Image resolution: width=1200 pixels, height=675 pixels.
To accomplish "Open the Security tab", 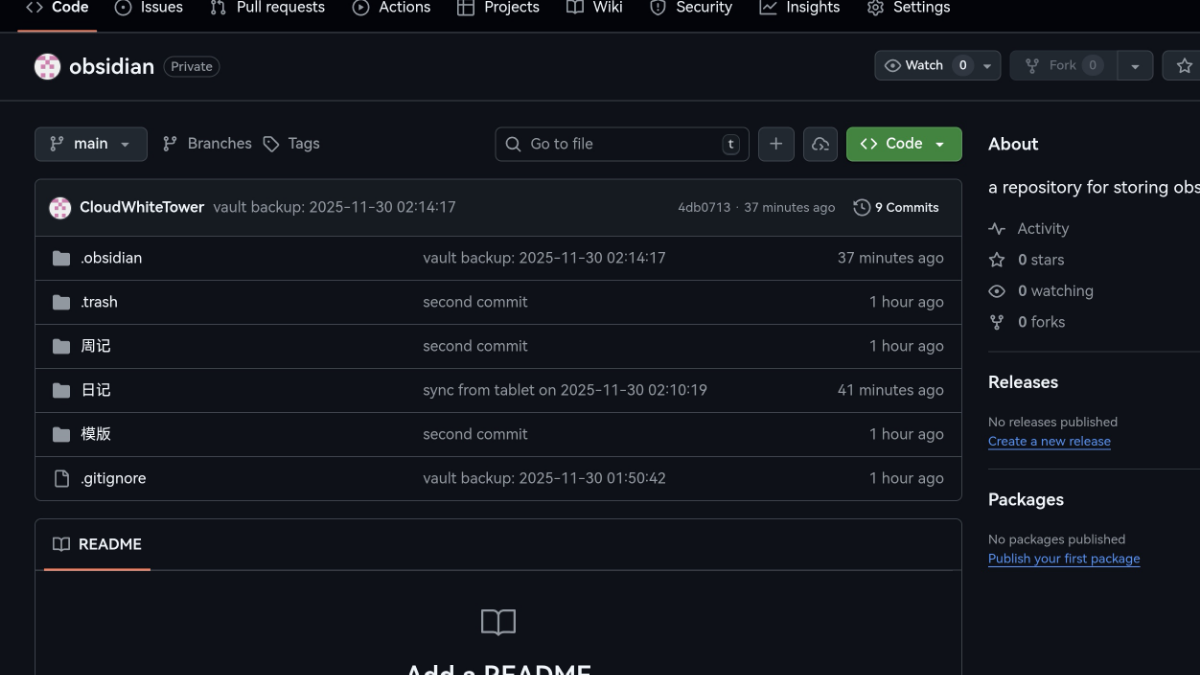I will pos(690,8).
